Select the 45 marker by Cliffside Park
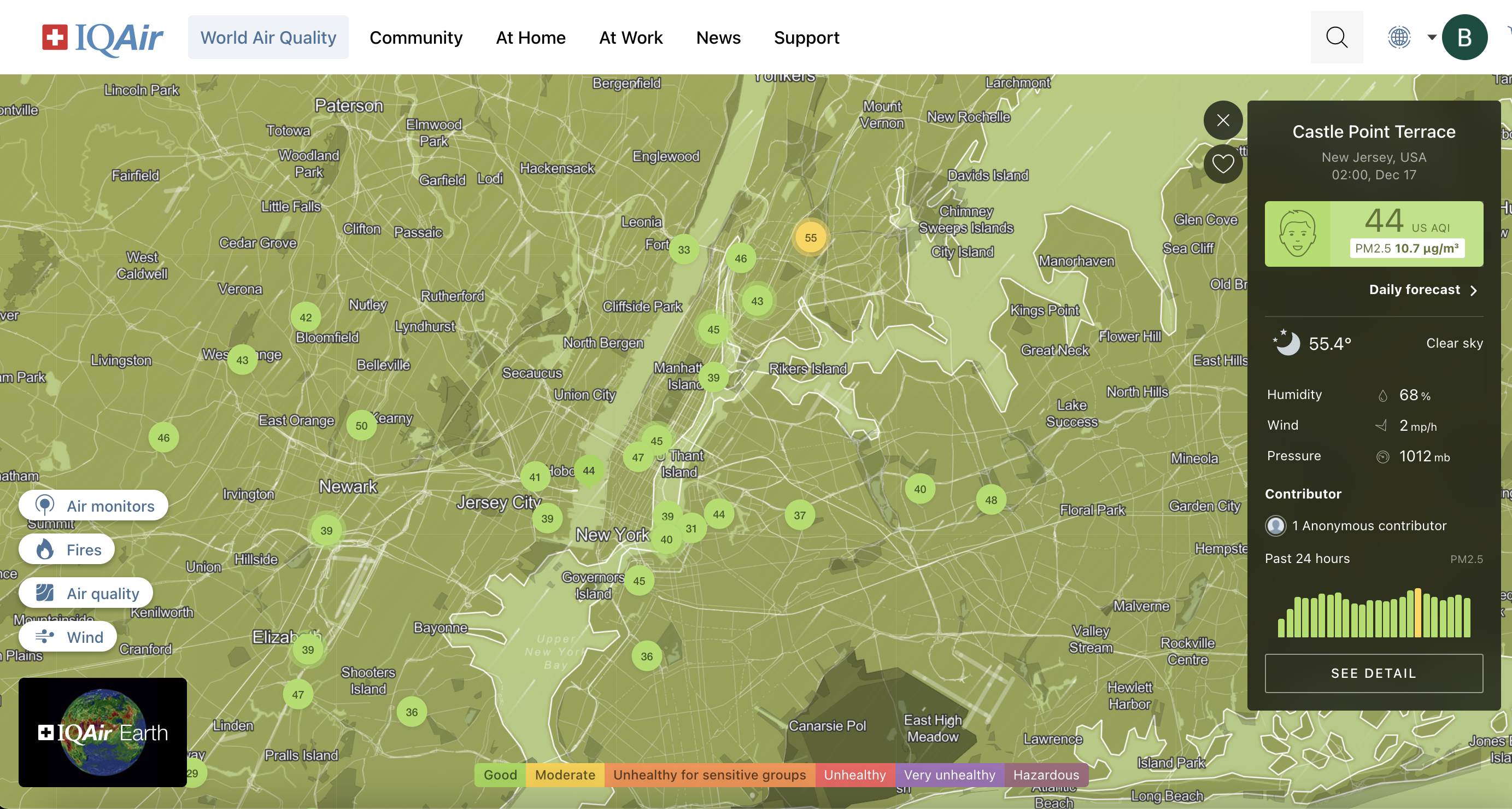 pos(713,329)
